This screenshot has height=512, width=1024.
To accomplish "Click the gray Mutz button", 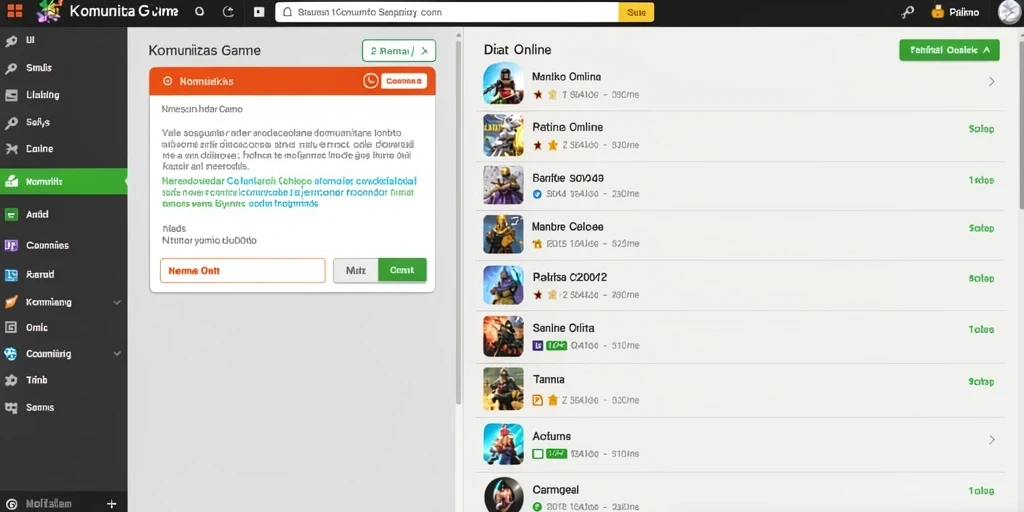I will coord(356,270).
